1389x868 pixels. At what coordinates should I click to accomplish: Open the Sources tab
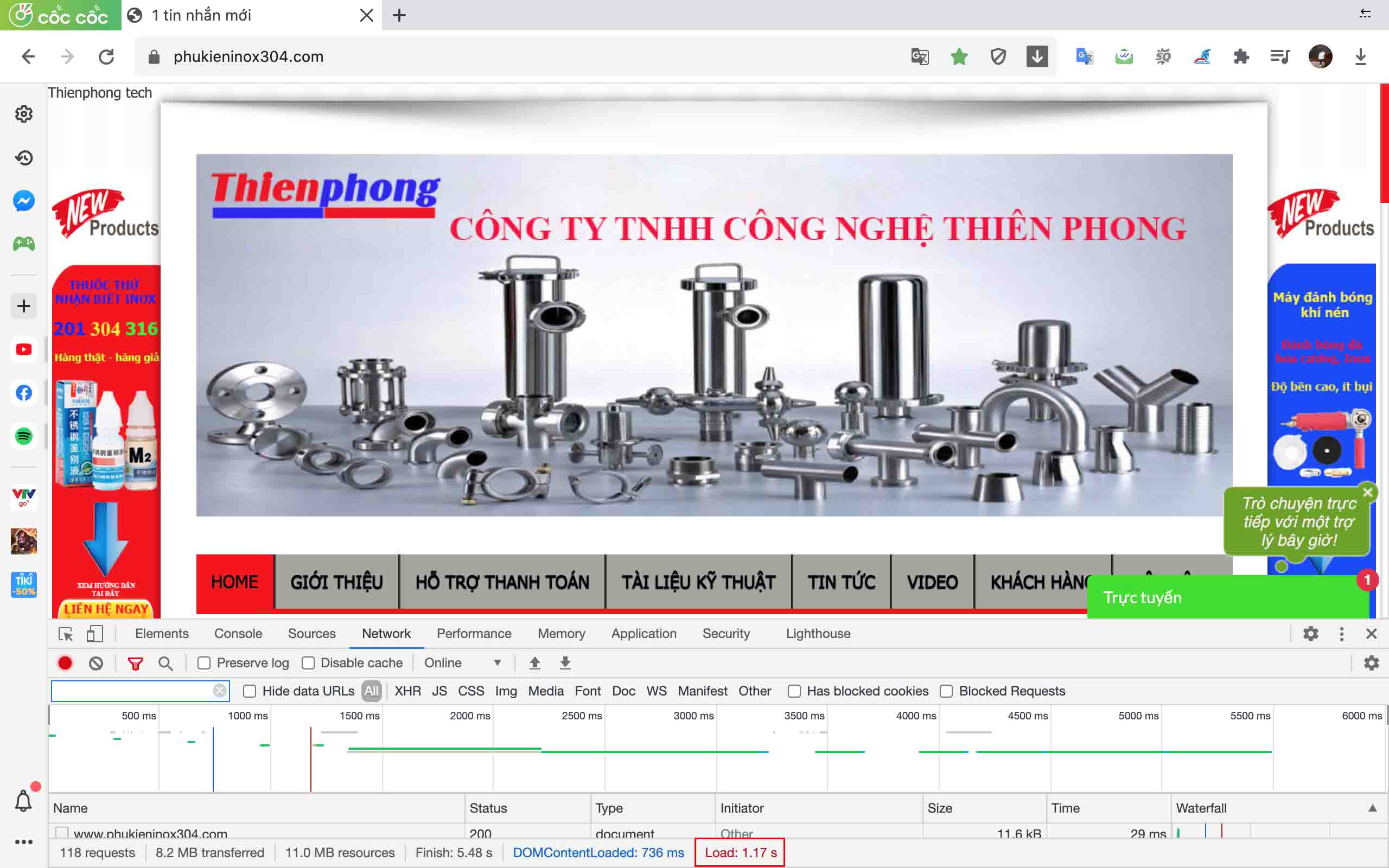(311, 634)
